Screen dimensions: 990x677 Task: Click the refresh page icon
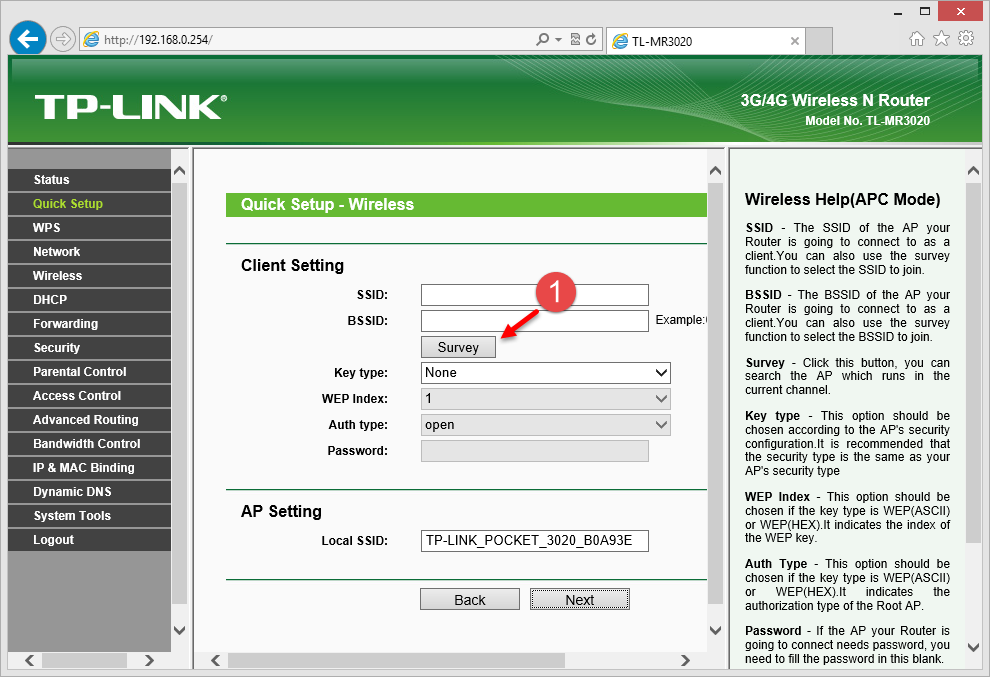[x=591, y=39]
